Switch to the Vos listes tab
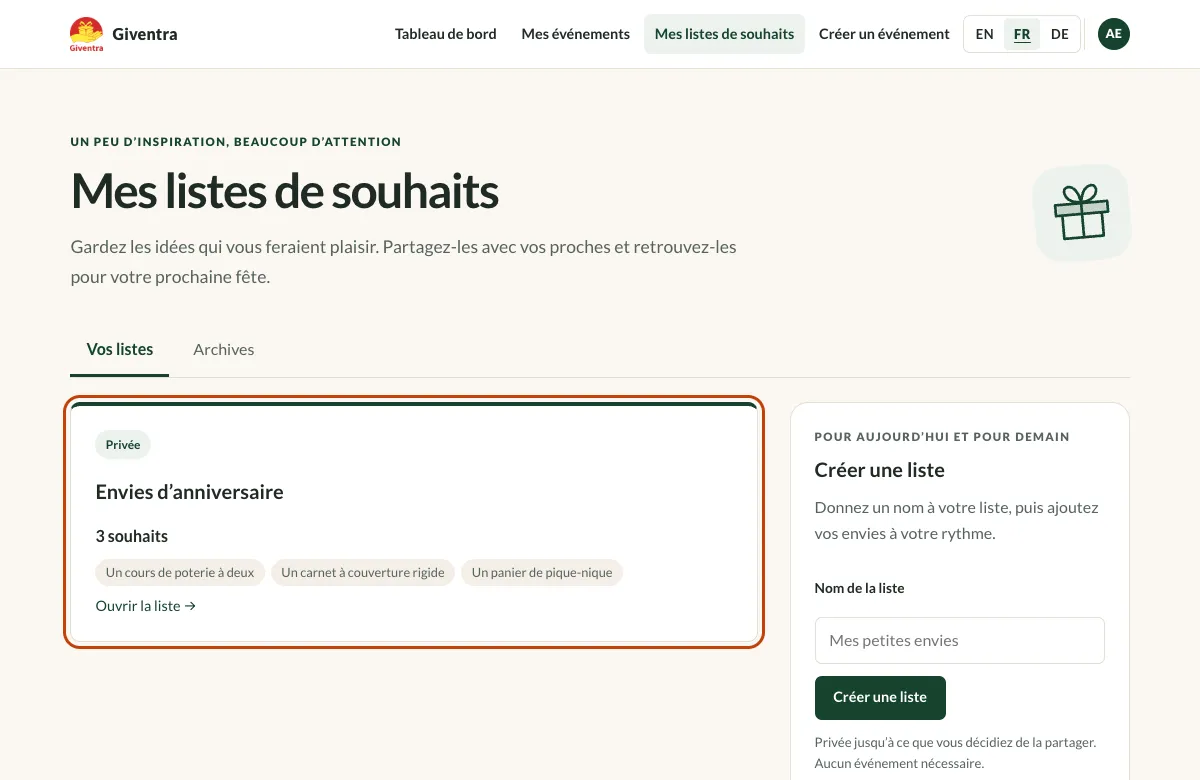1200x780 pixels. tap(120, 350)
